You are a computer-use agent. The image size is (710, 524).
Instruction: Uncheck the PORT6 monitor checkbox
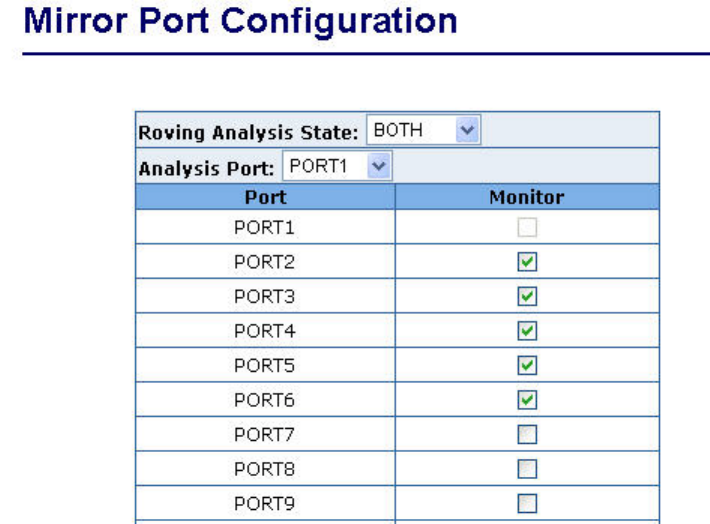[527, 399]
